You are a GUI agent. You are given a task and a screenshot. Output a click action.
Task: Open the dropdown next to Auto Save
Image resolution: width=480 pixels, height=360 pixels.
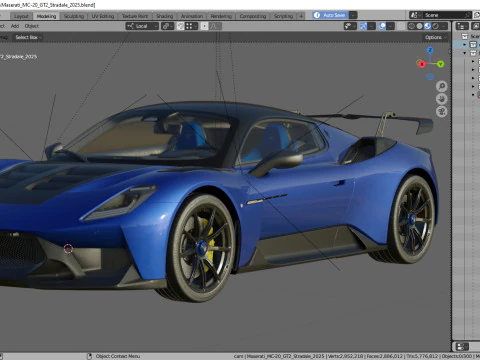(353, 15)
